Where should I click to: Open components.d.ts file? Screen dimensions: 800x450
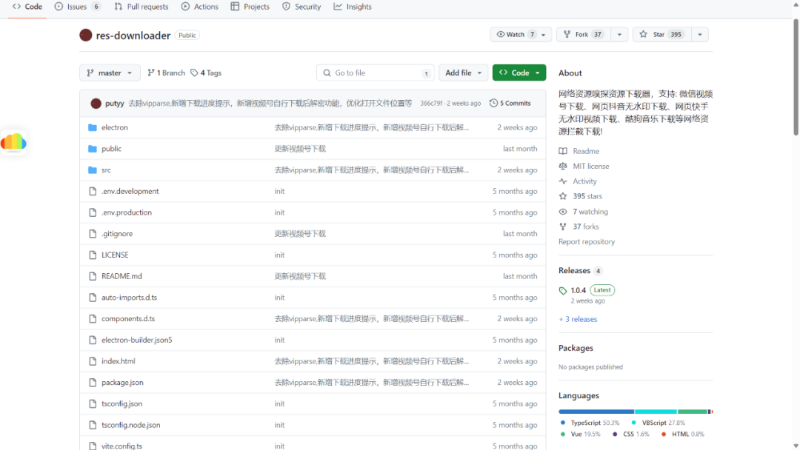[x=128, y=319]
